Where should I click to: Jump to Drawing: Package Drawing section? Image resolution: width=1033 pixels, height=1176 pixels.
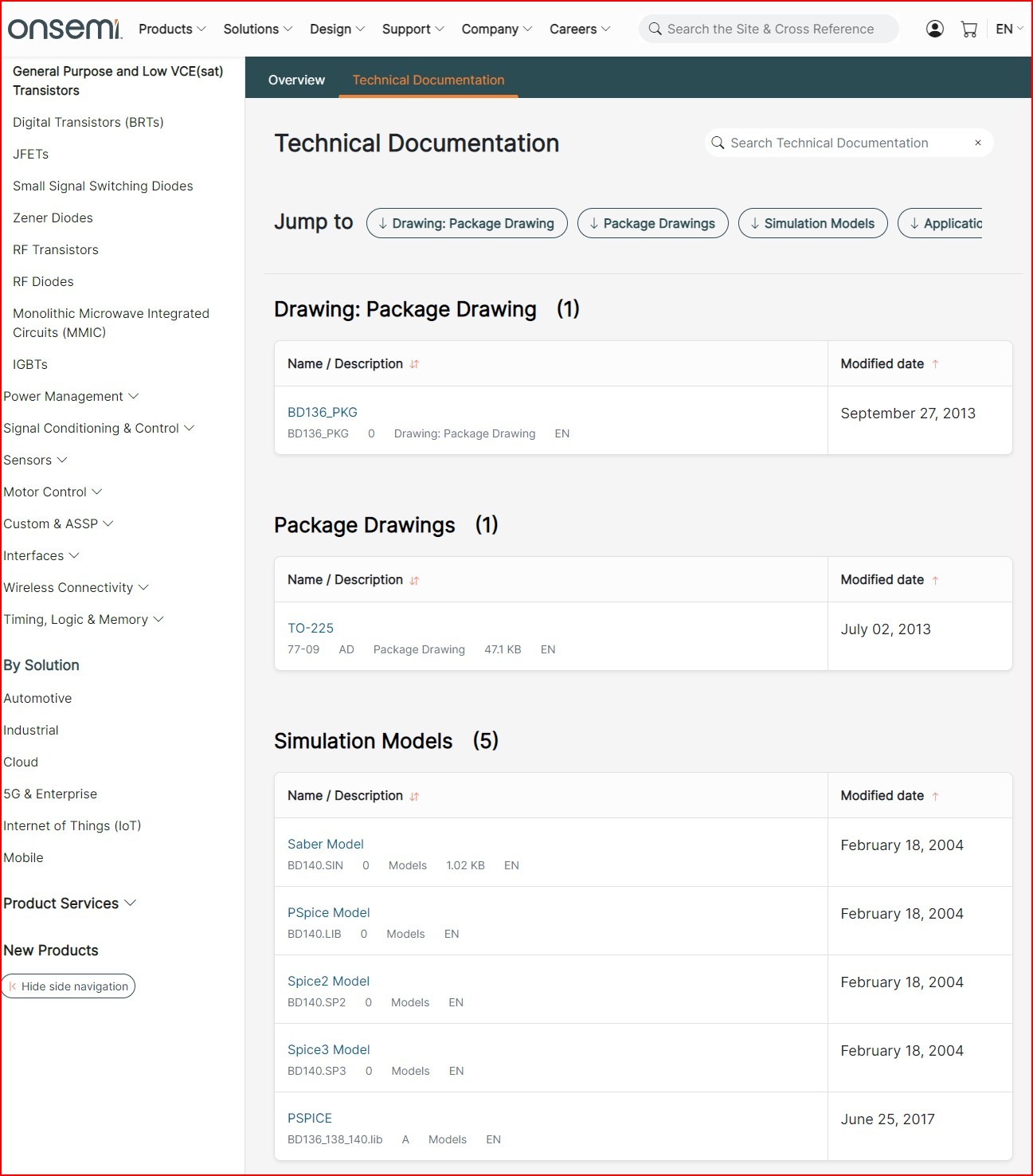[467, 223]
